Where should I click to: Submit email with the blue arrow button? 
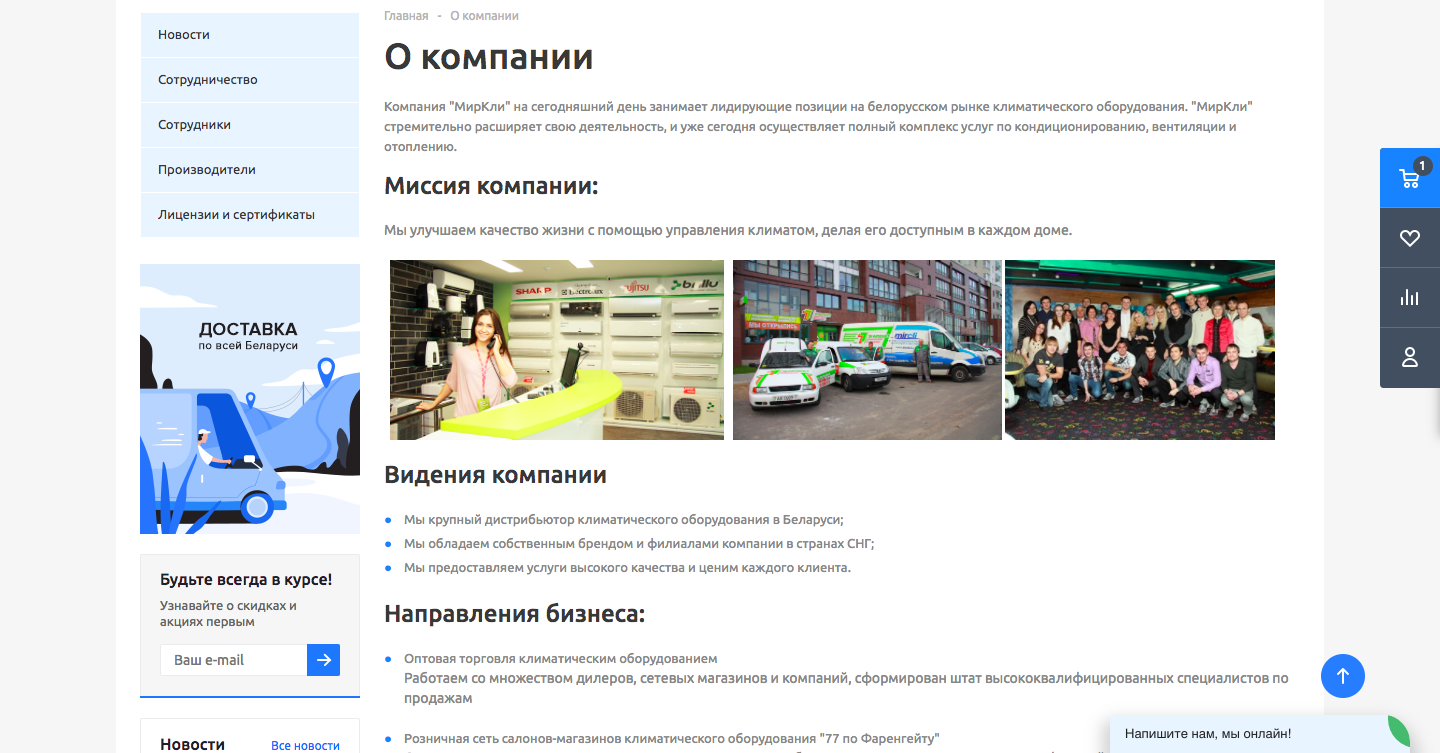(323, 660)
